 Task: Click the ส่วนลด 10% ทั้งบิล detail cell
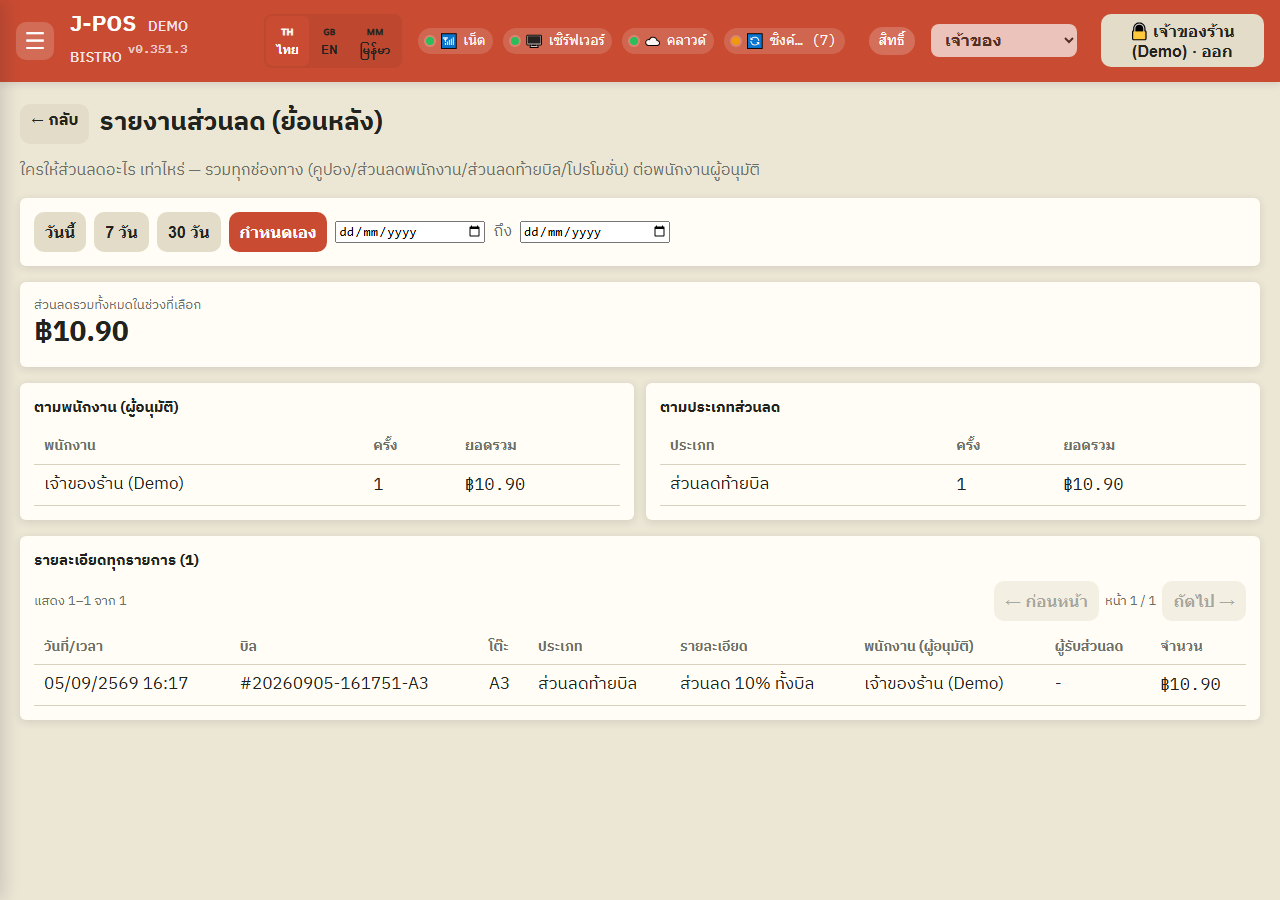point(747,684)
